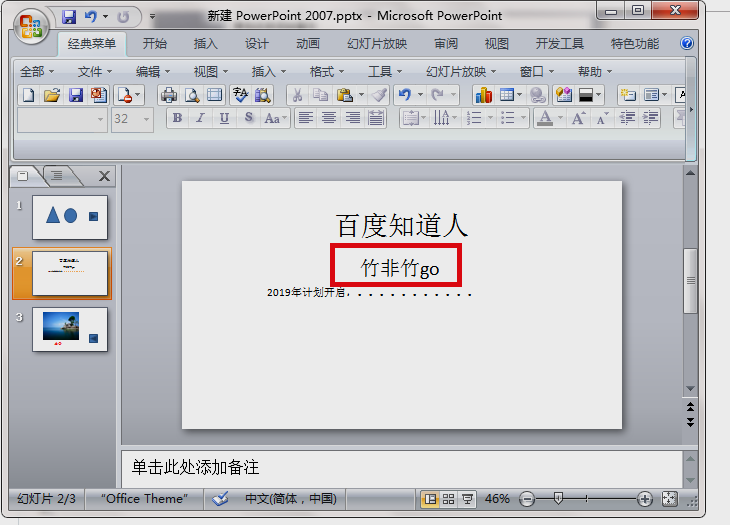Paste from clipboard icon

(345, 95)
